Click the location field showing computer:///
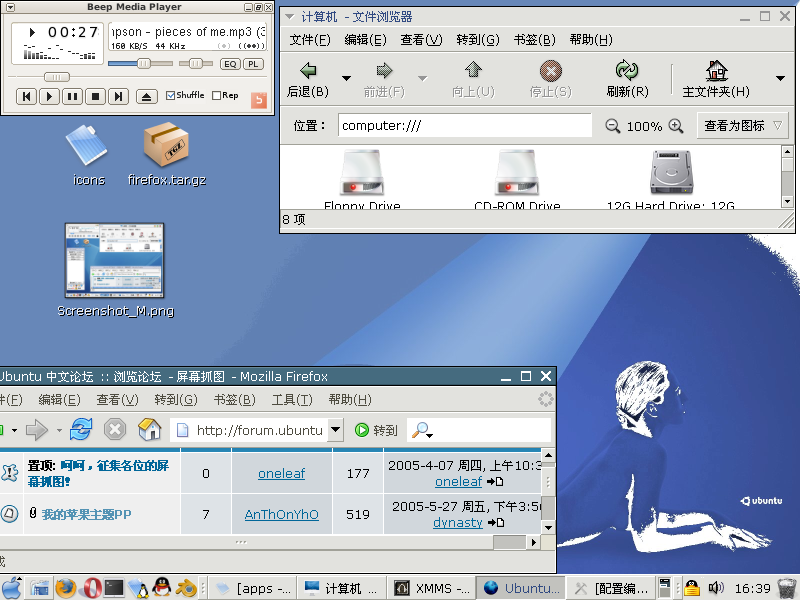Screen dimensions: 800x600 tap(464, 126)
